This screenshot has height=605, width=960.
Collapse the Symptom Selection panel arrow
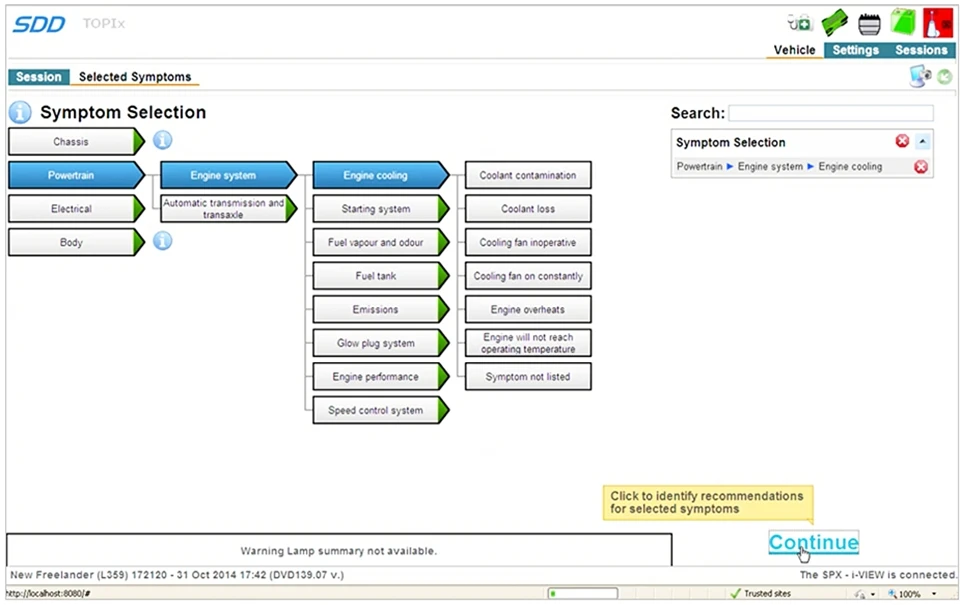click(x=923, y=142)
